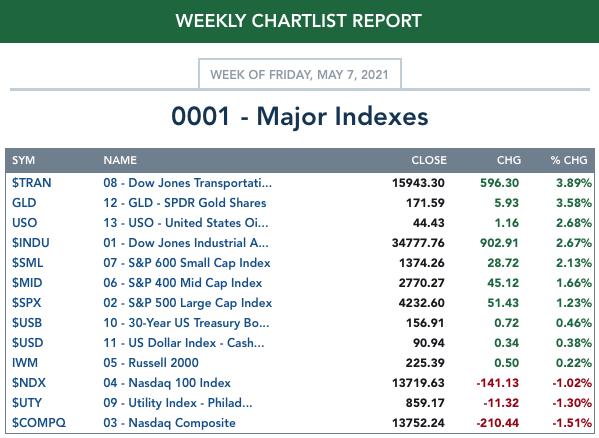Screen dimensions: 599x438
Task: Open 30-Year US Treasury Bond link
Action: (186, 323)
